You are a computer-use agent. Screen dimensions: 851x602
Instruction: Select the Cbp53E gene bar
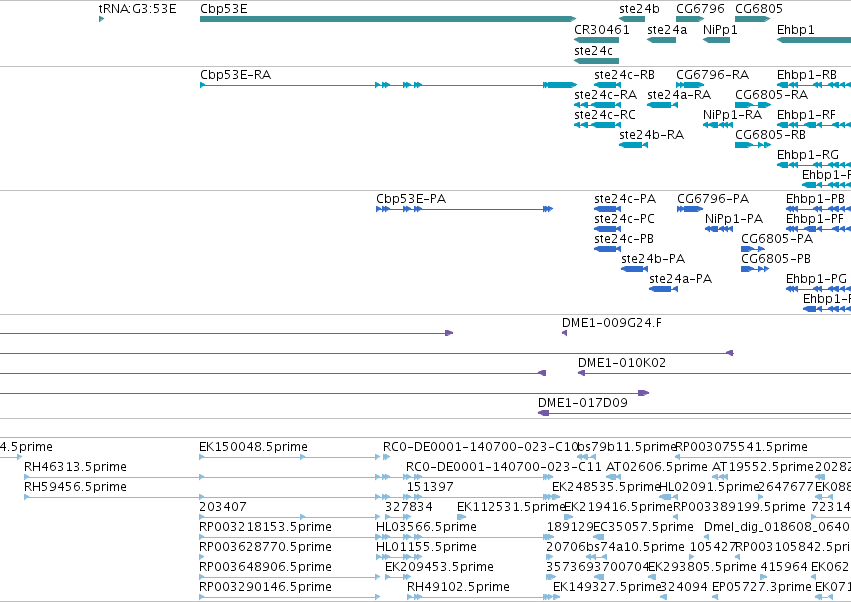(388, 19)
